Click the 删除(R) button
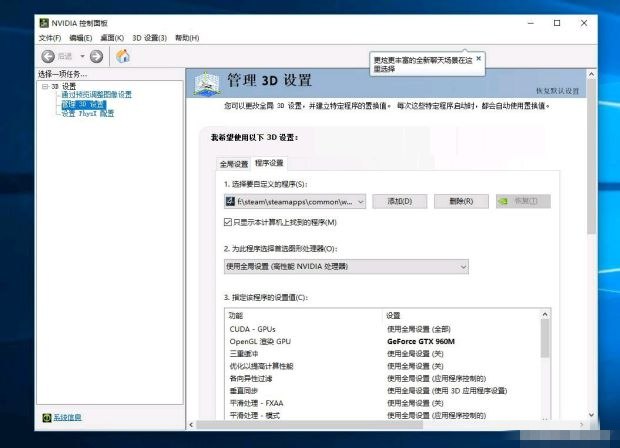This screenshot has width=620, height=448. tap(461, 201)
